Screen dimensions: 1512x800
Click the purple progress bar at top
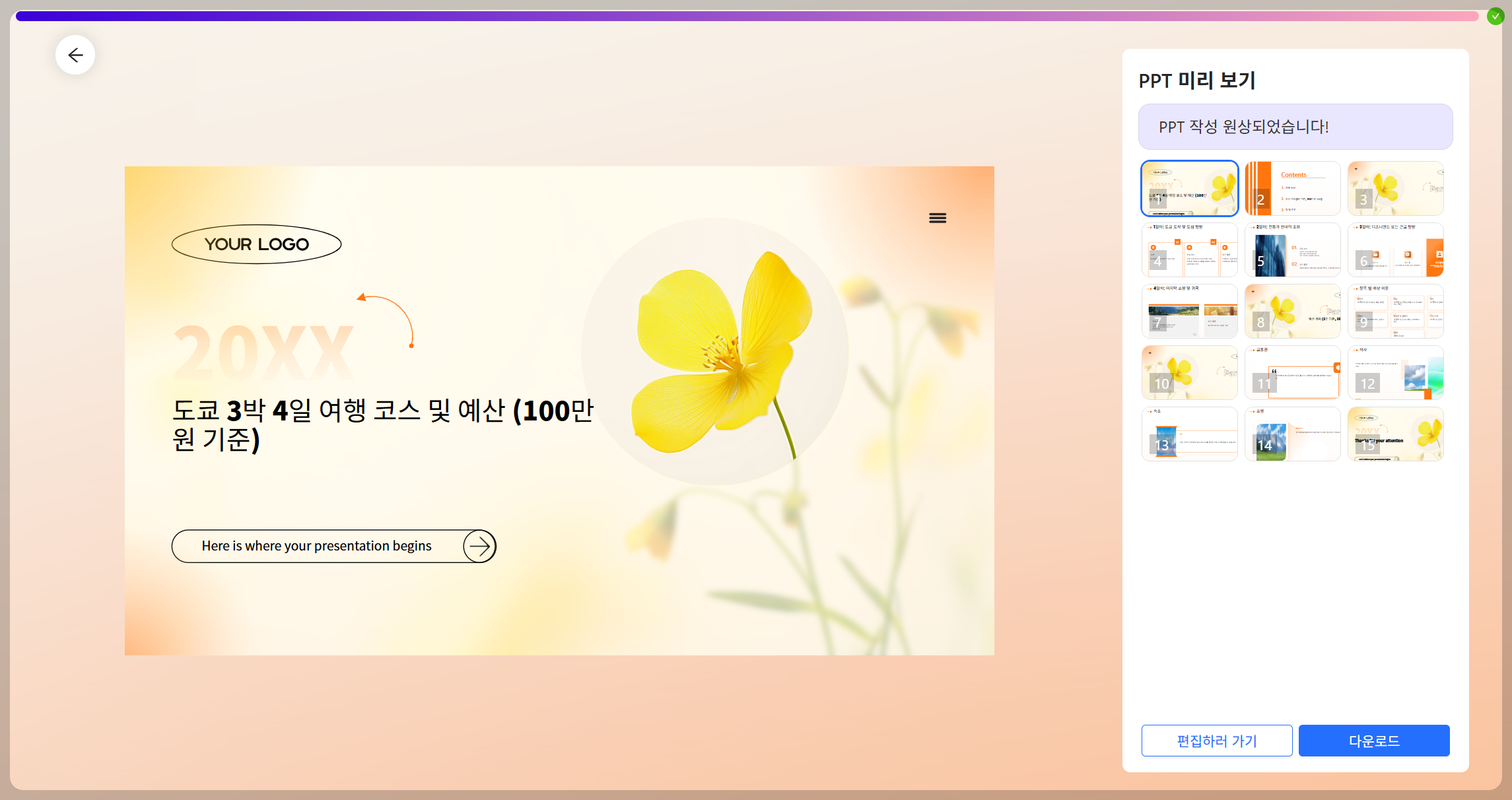tap(746, 16)
